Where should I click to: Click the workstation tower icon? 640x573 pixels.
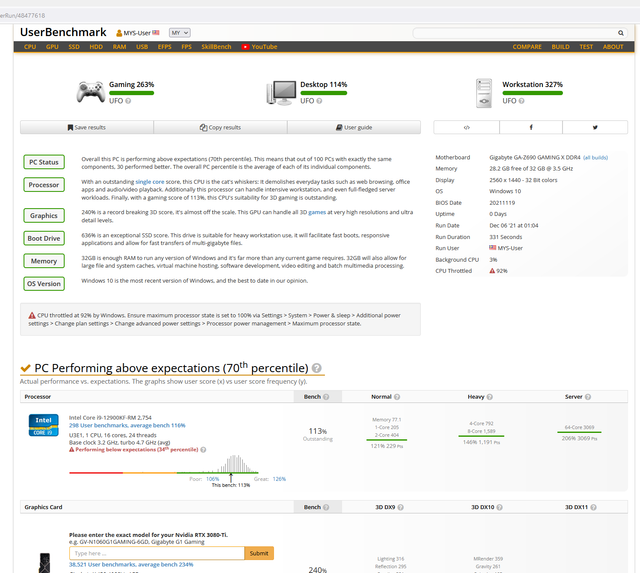(484, 93)
